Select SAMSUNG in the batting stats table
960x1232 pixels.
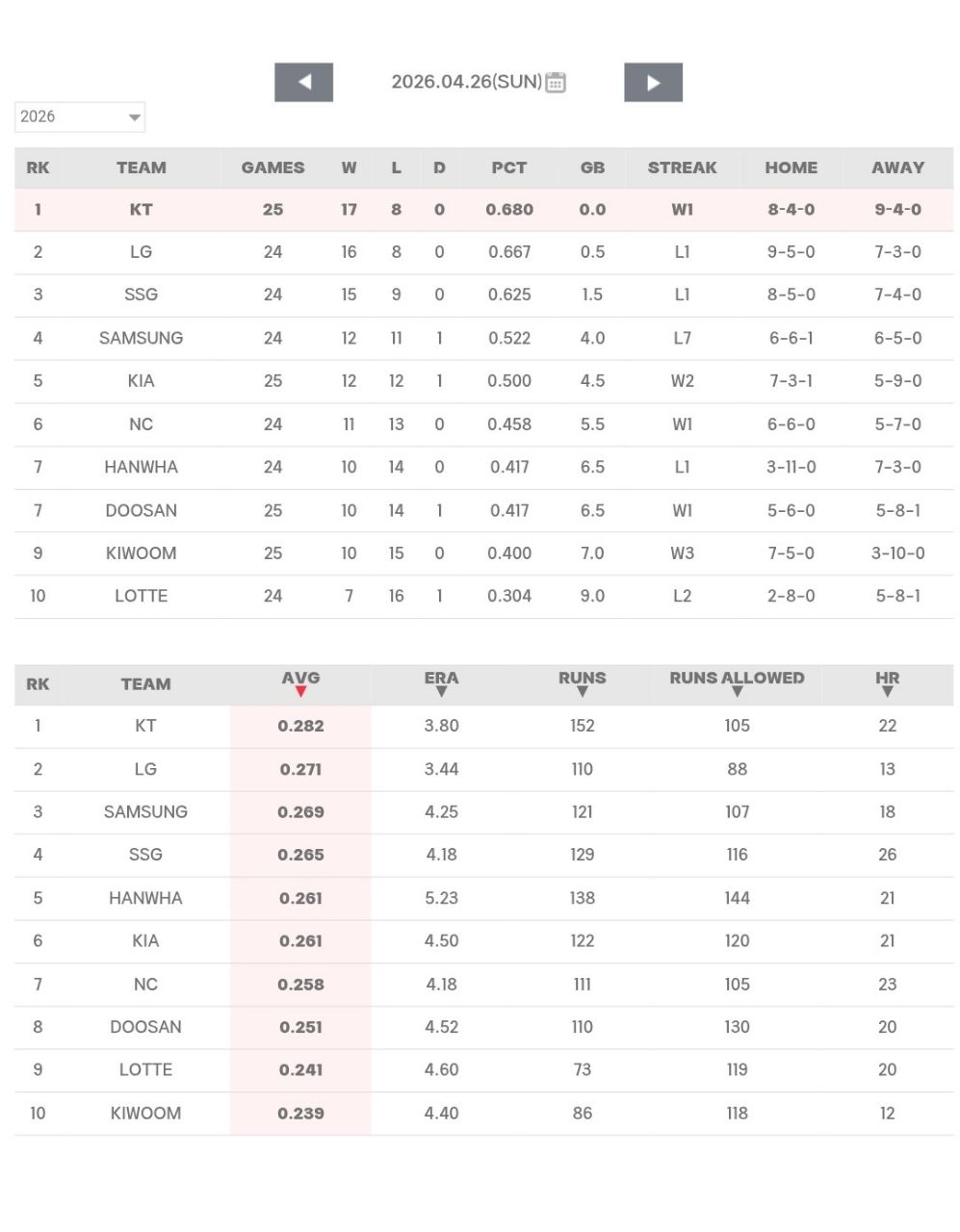145,812
